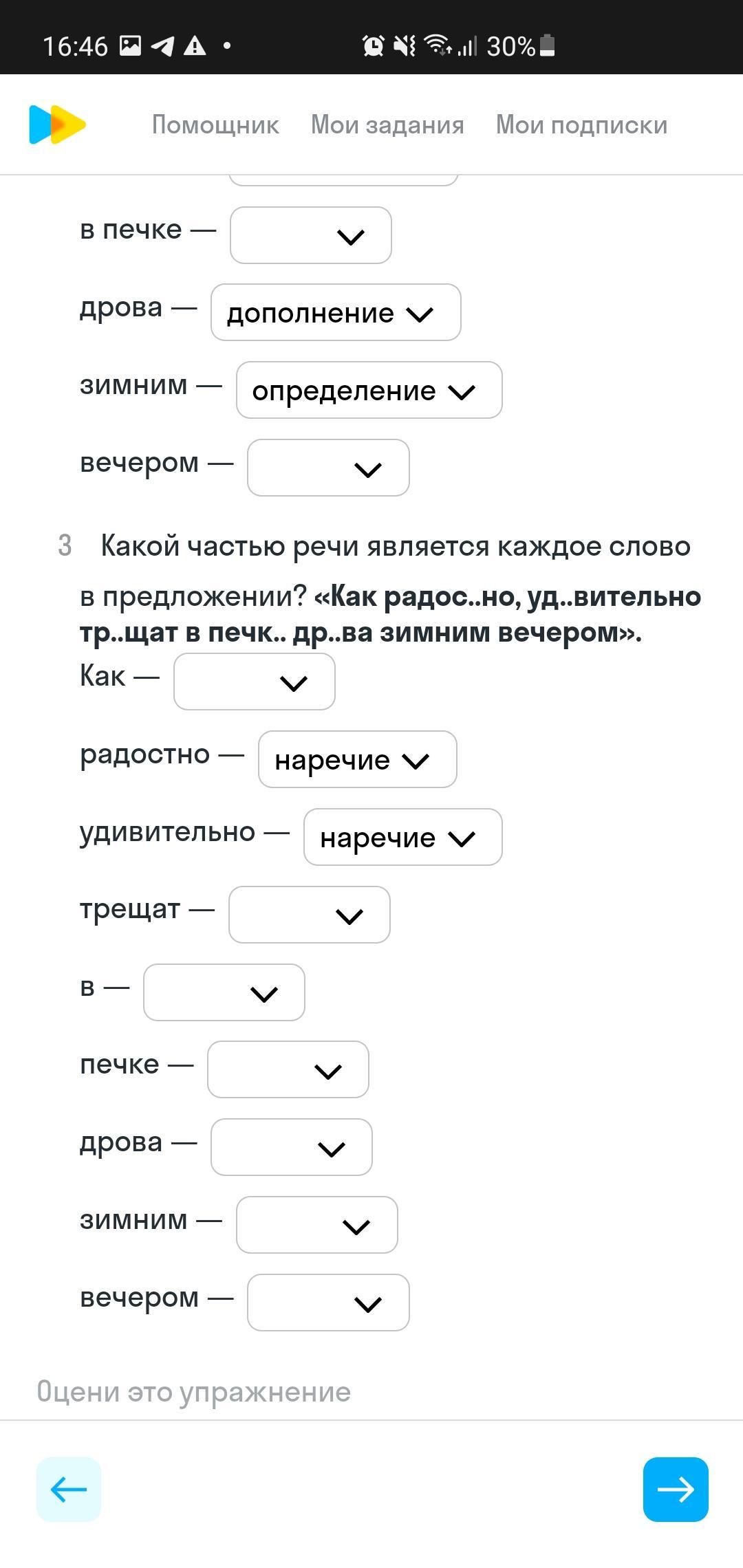Tap the battery status icon

(x=548, y=46)
